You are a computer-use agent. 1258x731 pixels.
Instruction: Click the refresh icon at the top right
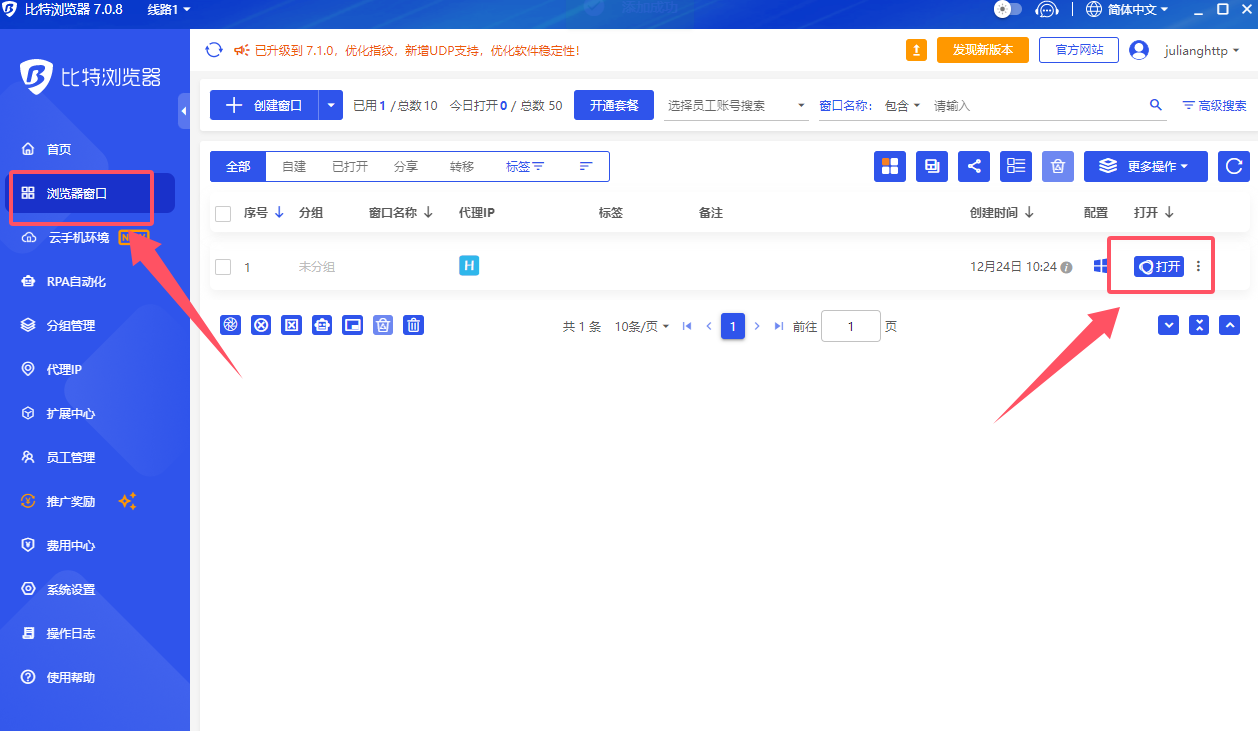coord(1233,166)
